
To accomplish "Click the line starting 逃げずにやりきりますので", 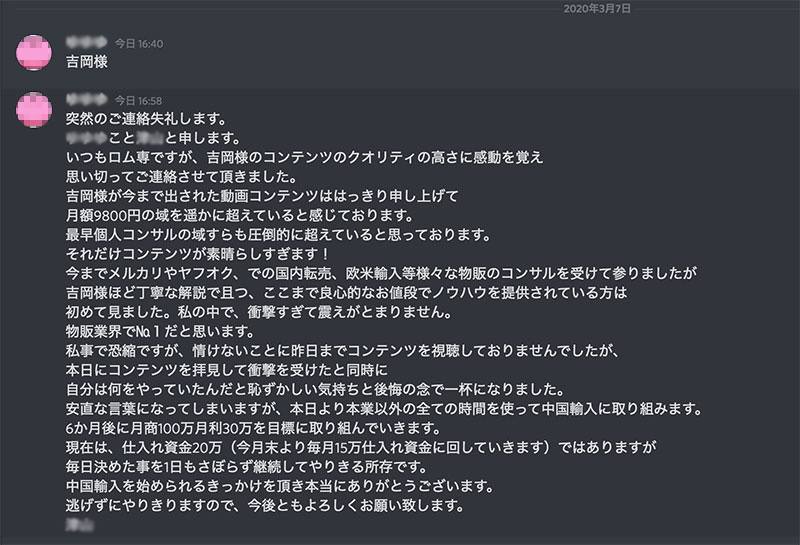I will (x=265, y=506).
